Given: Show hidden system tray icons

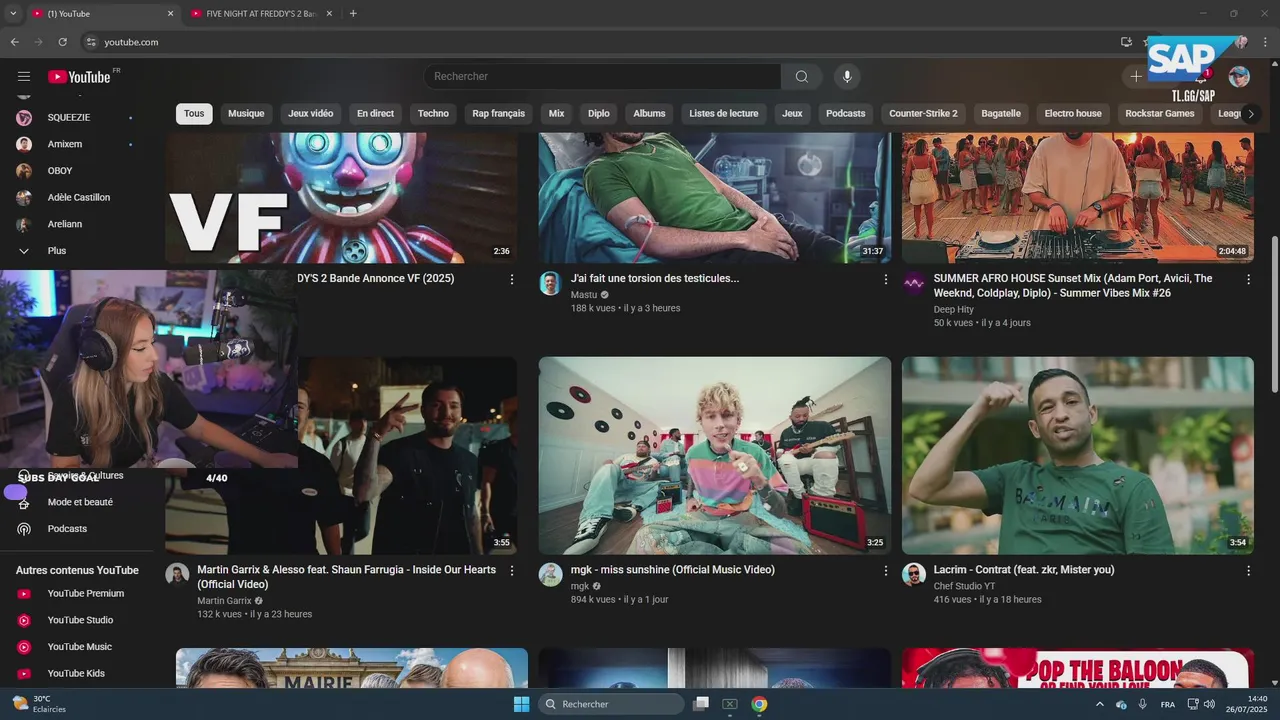Looking at the screenshot, I should coord(1100,704).
